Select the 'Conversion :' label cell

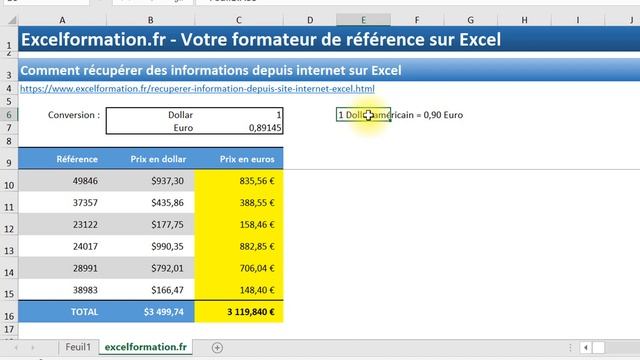click(62, 115)
